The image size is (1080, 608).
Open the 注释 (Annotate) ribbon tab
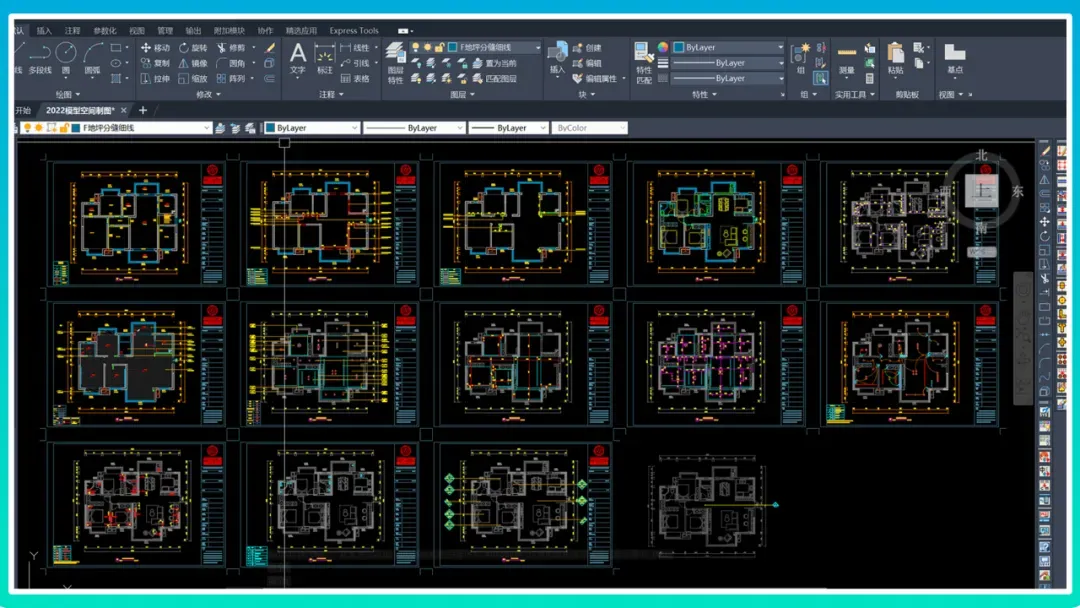(72, 30)
